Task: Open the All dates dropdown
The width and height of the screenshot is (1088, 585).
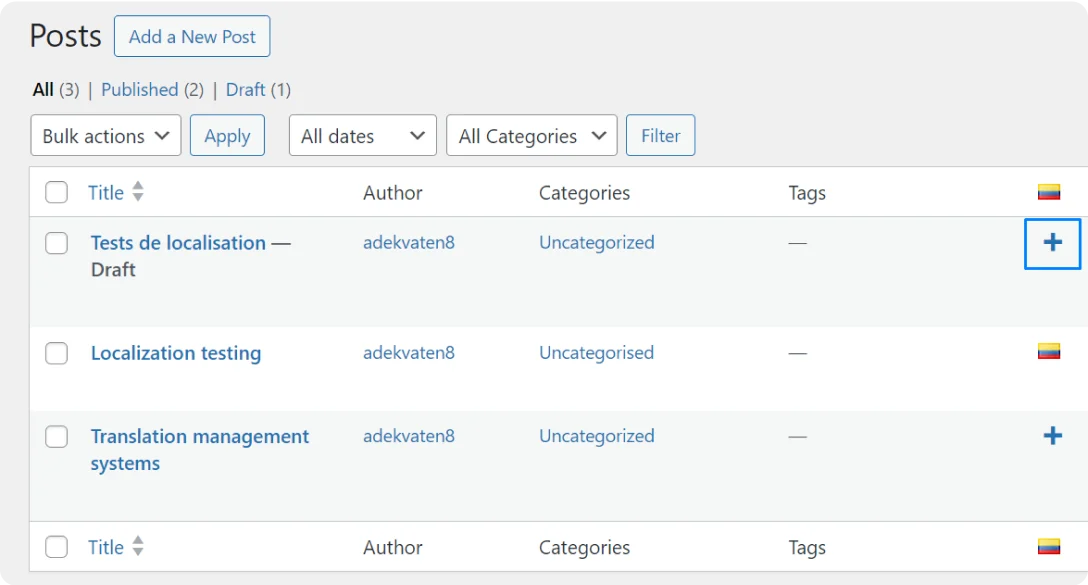Action: (362, 135)
